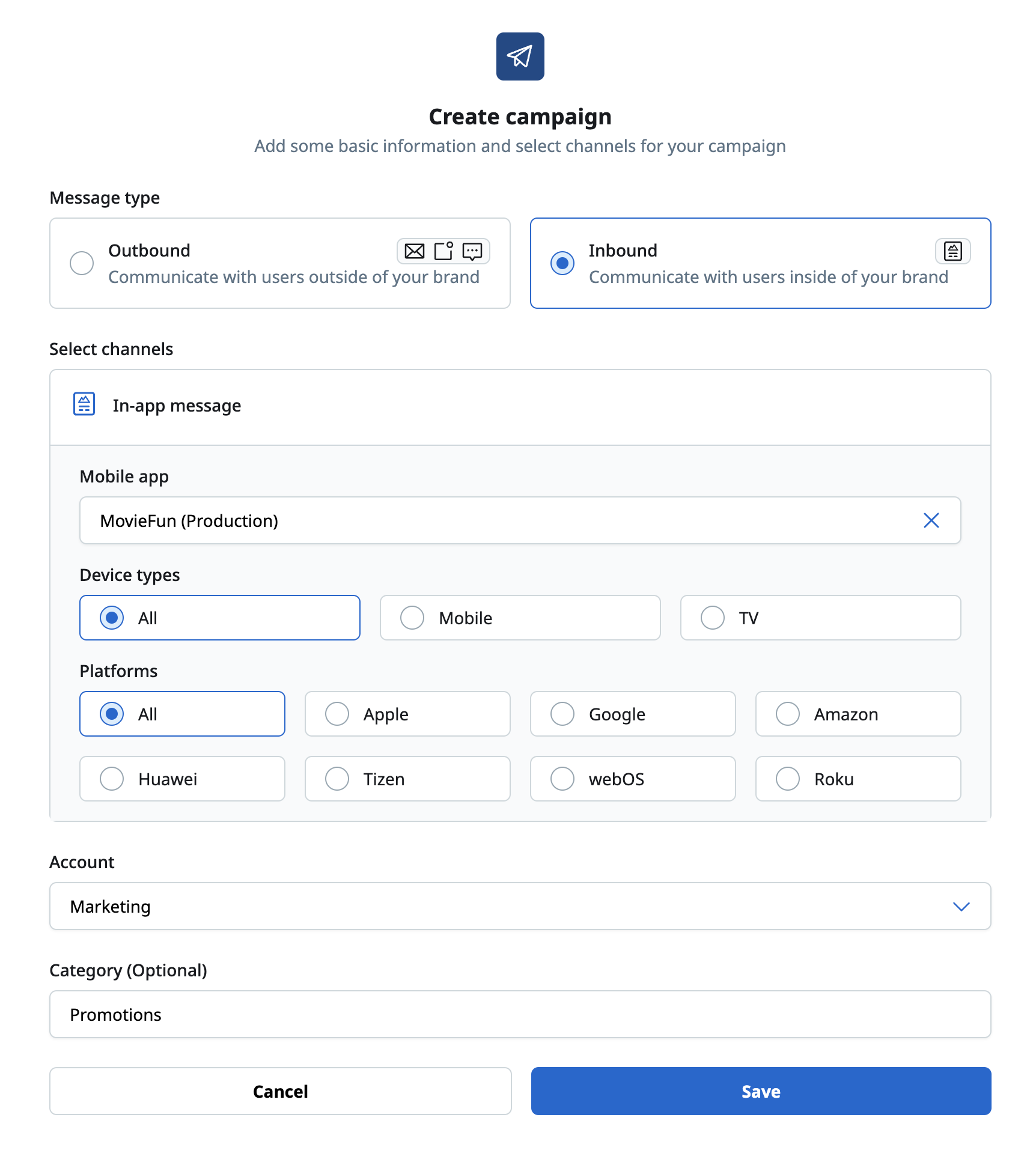The height and width of the screenshot is (1153, 1036).
Task: Click the Marketing account value
Action: (x=111, y=907)
